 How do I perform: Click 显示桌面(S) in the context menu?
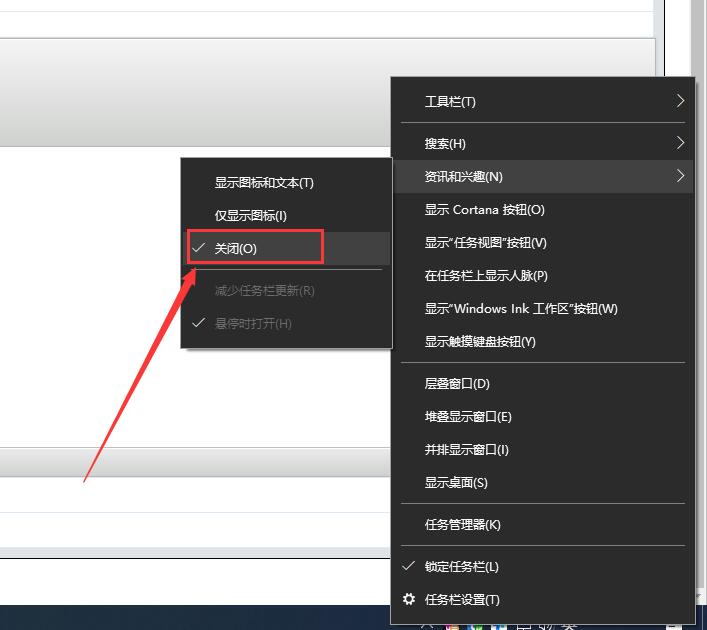456,483
